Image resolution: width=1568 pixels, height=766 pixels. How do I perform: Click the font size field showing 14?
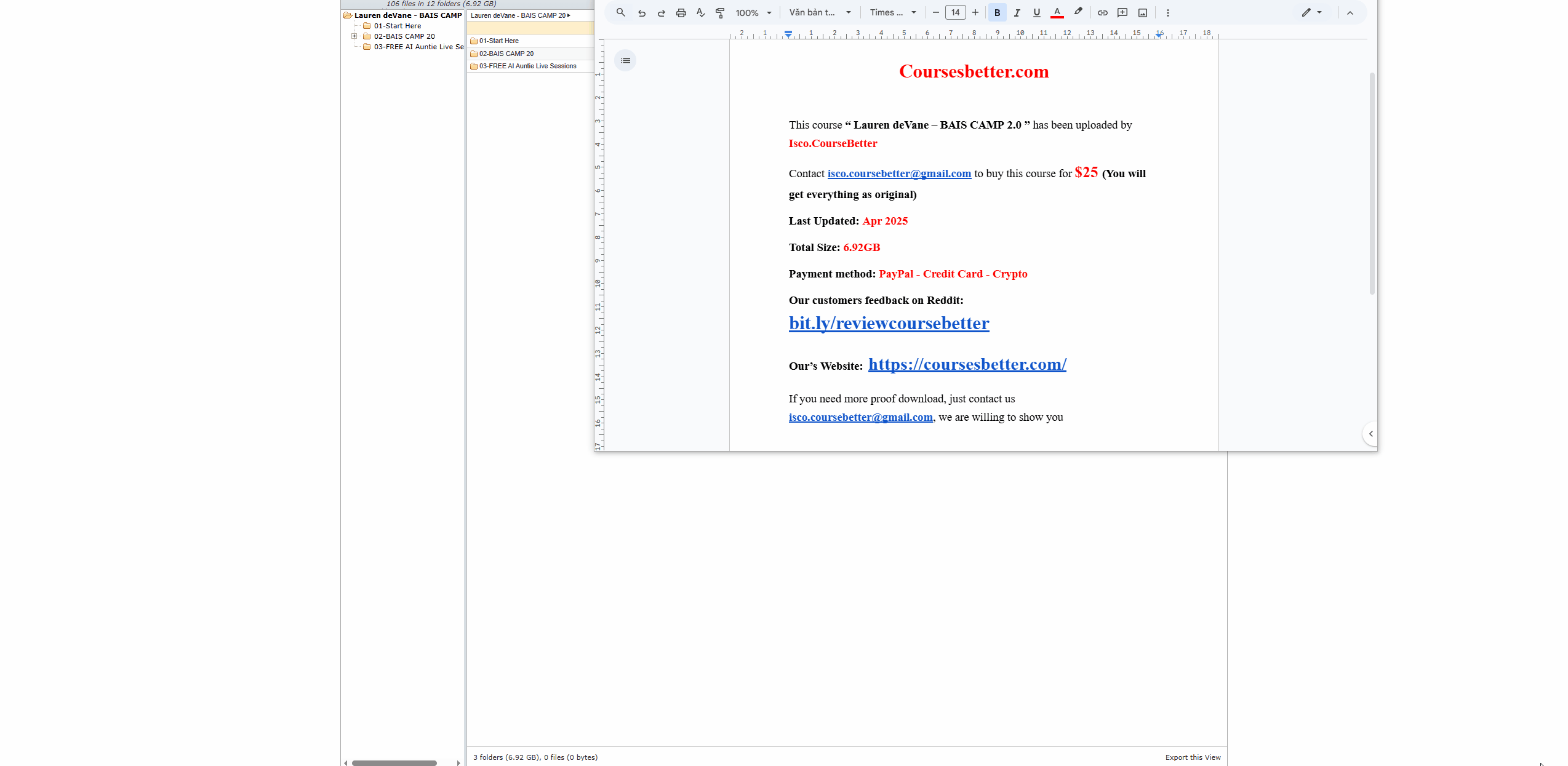(956, 12)
